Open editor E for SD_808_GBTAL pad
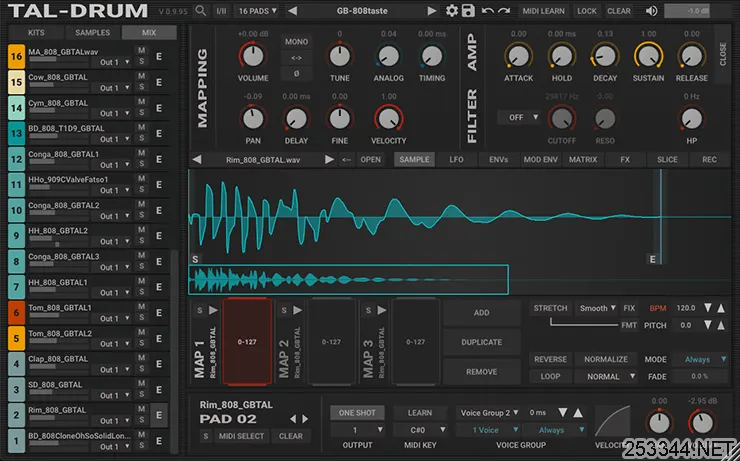The image size is (740, 461). click(x=159, y=390)
